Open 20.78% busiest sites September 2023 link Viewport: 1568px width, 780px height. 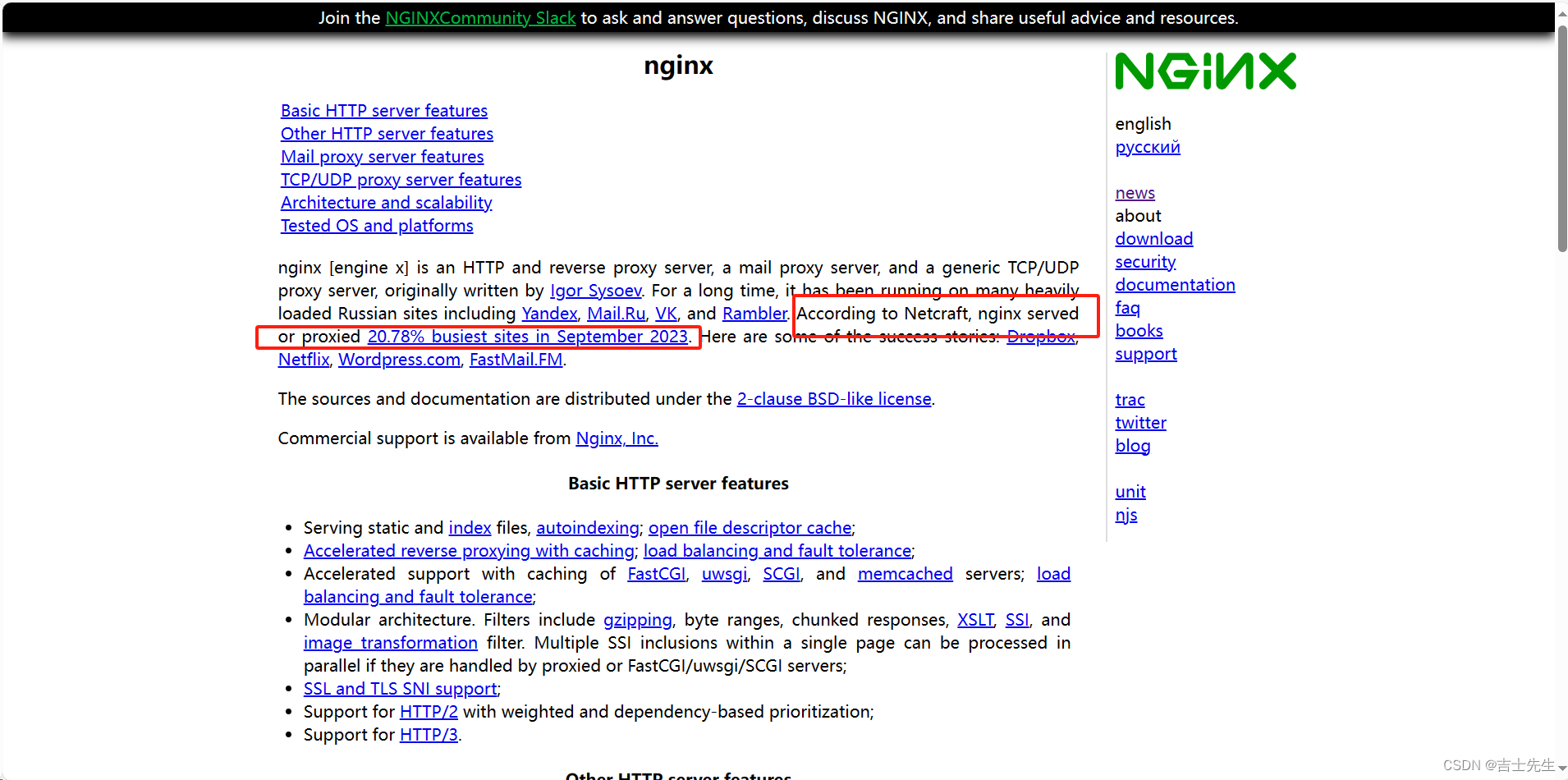coord(528,337)
